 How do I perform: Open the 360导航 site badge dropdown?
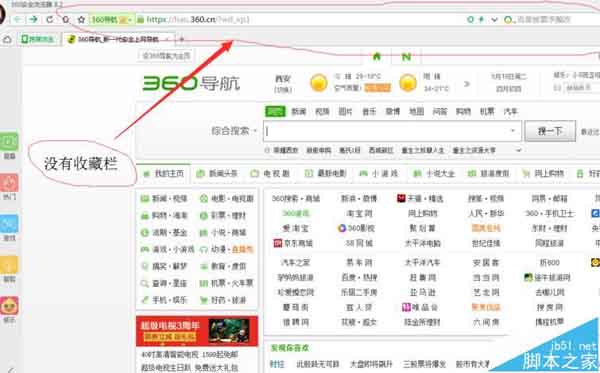pos(111,19)
